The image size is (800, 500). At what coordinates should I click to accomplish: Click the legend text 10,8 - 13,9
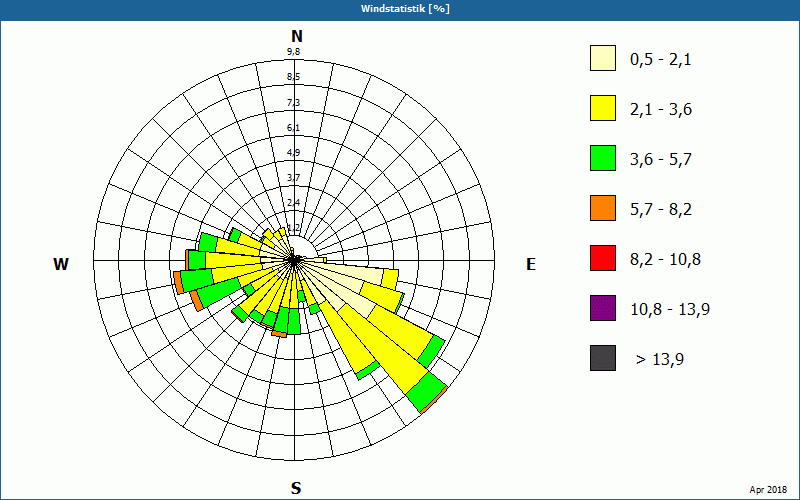point(670,310)
